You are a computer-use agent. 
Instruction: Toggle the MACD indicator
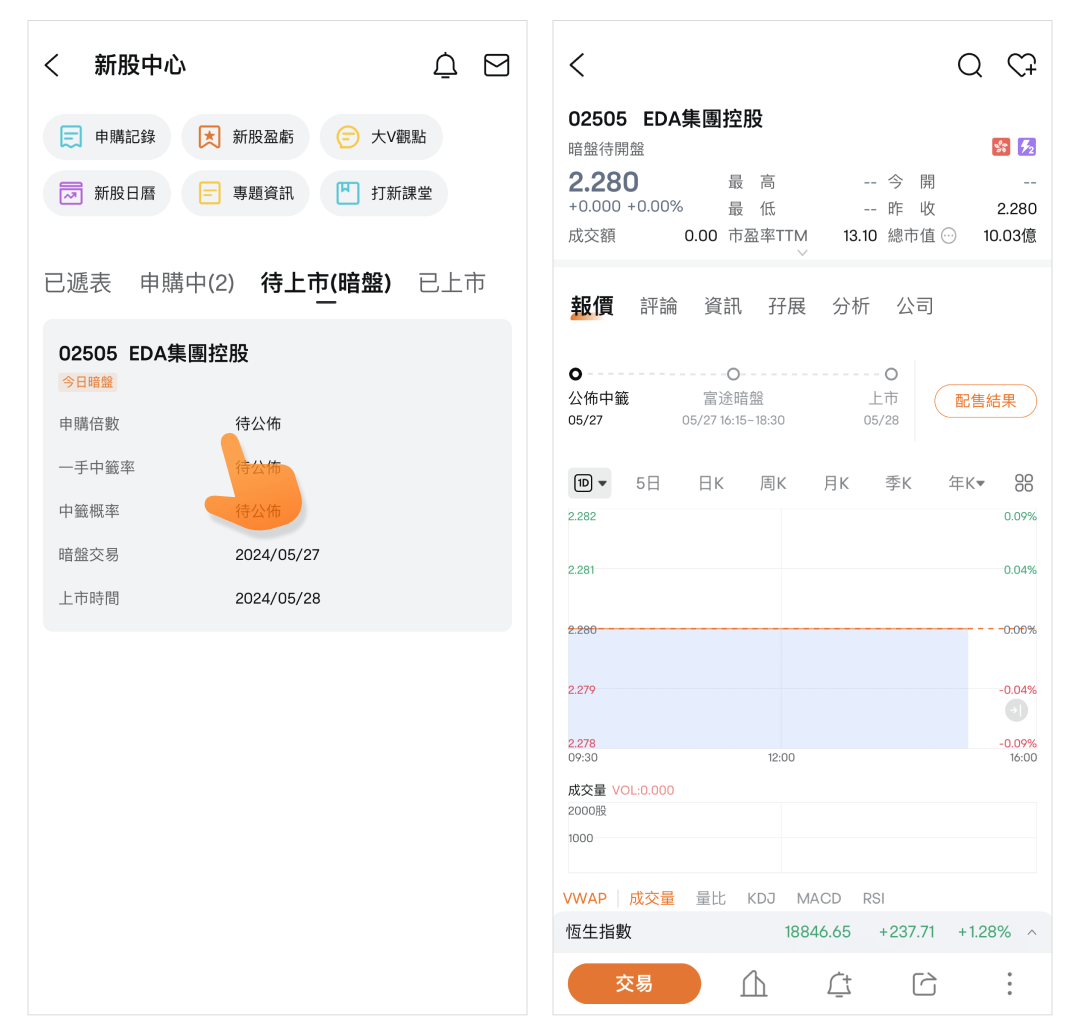[x=818, y=898]
